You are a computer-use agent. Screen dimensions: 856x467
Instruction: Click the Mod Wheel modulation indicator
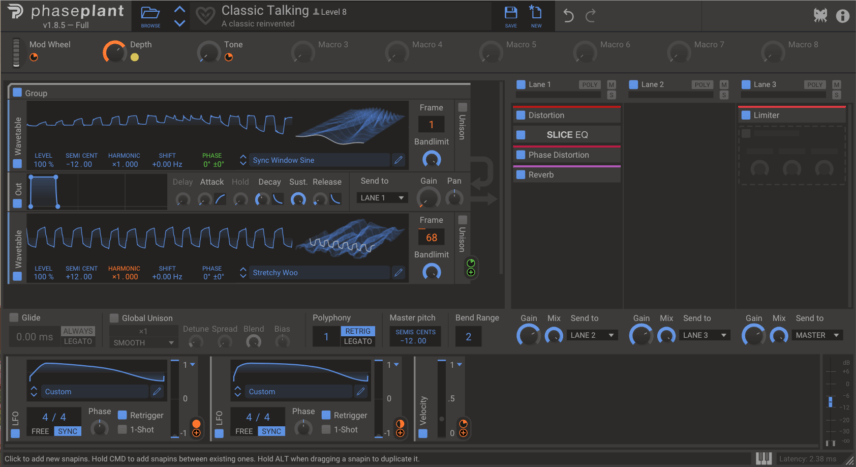(34, 57)
